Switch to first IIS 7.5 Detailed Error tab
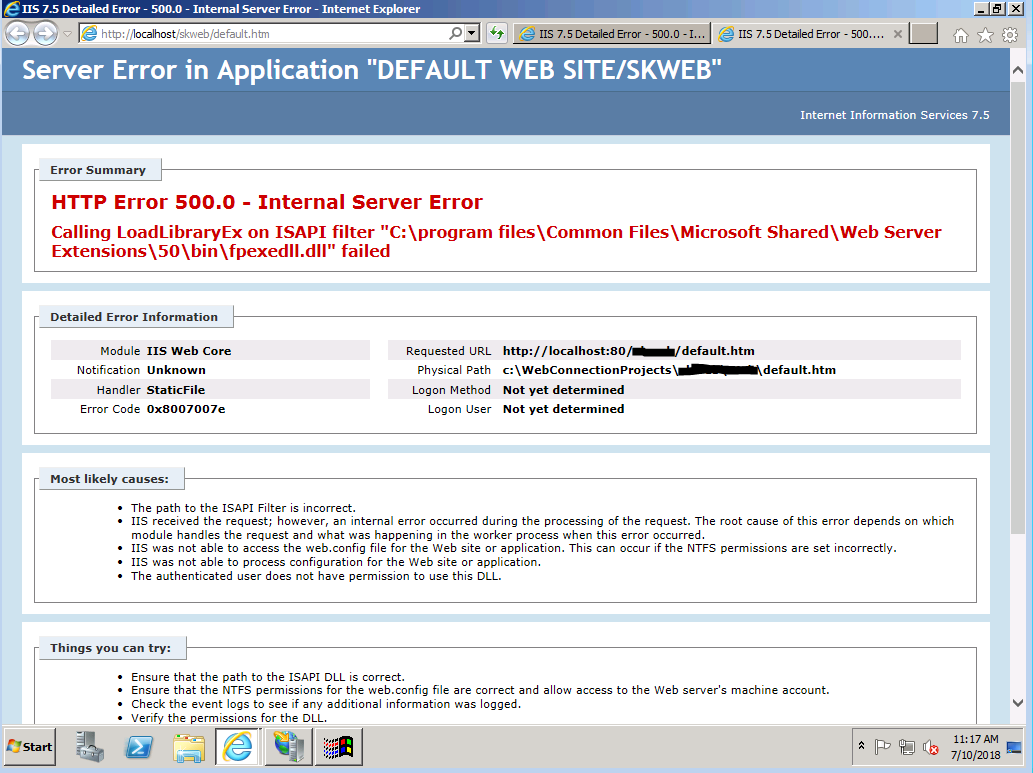Screen dimensions: 1033x773 [612, 34]
